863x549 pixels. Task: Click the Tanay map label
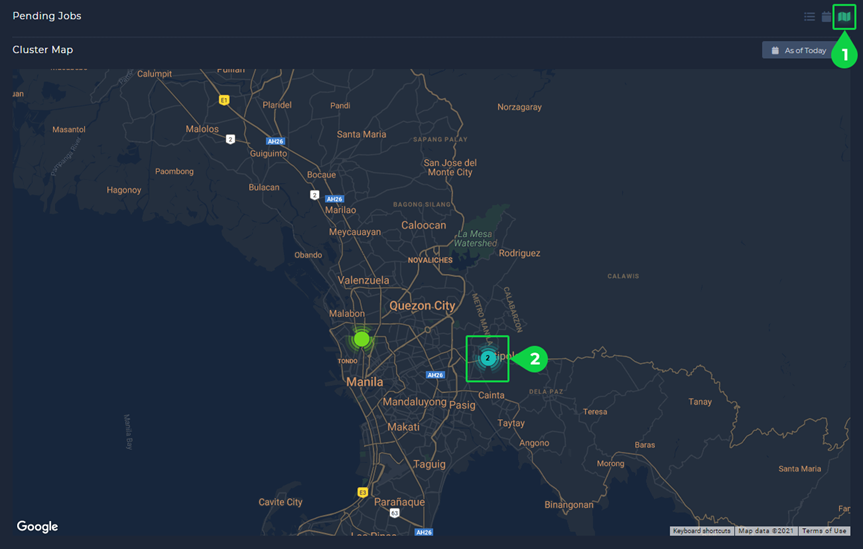(x=700, y=402)
